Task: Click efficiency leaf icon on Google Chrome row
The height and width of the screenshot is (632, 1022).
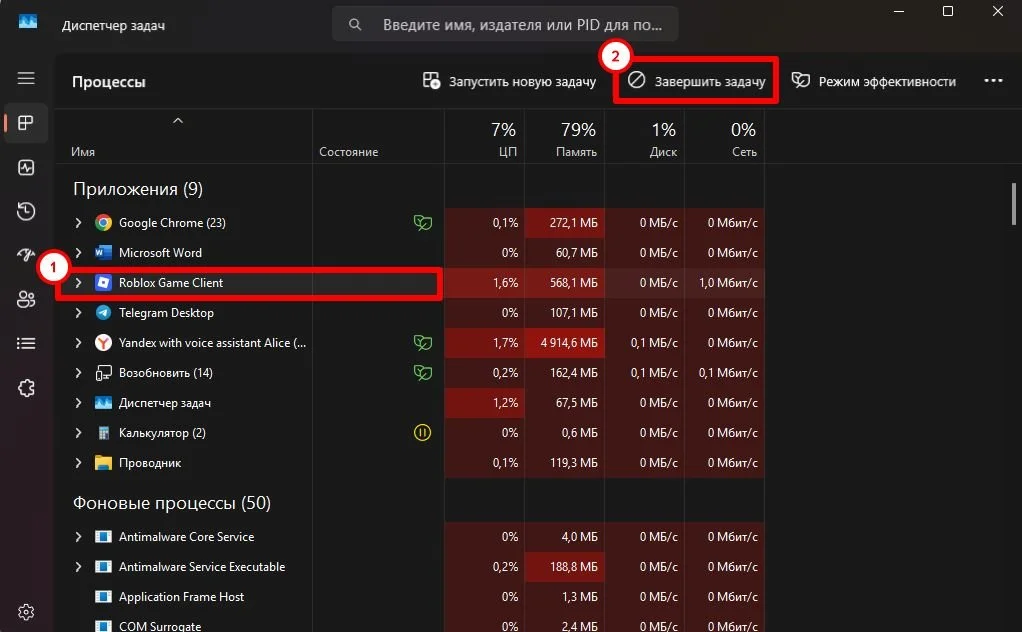Action: 422,223
